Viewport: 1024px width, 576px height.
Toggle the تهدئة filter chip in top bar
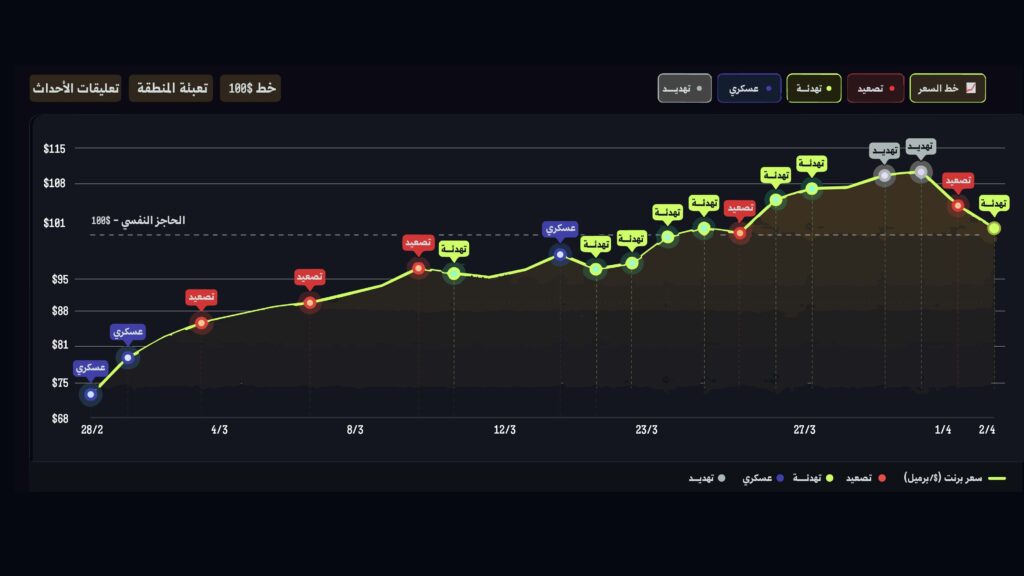[814, 88]
